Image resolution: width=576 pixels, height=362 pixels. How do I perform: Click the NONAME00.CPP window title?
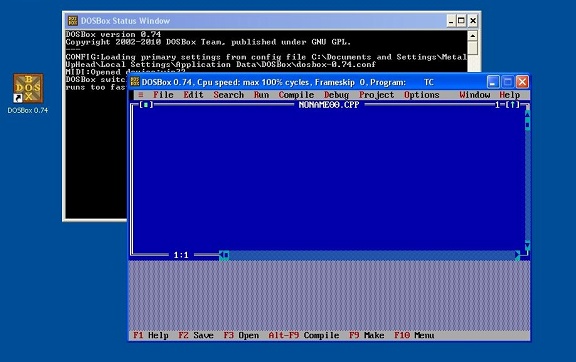(329, 105)
